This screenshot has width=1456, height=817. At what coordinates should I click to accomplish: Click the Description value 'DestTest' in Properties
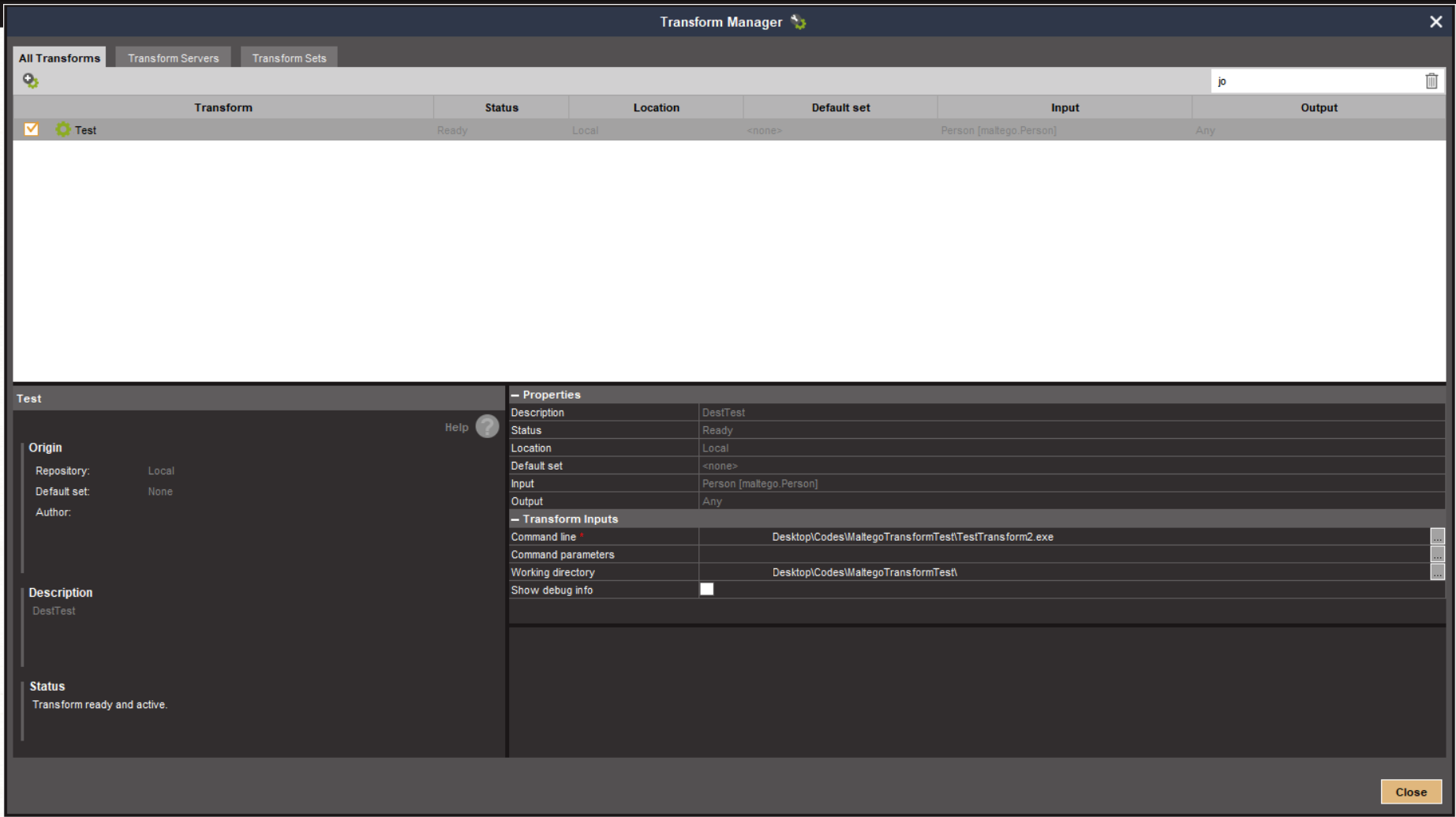723,413
